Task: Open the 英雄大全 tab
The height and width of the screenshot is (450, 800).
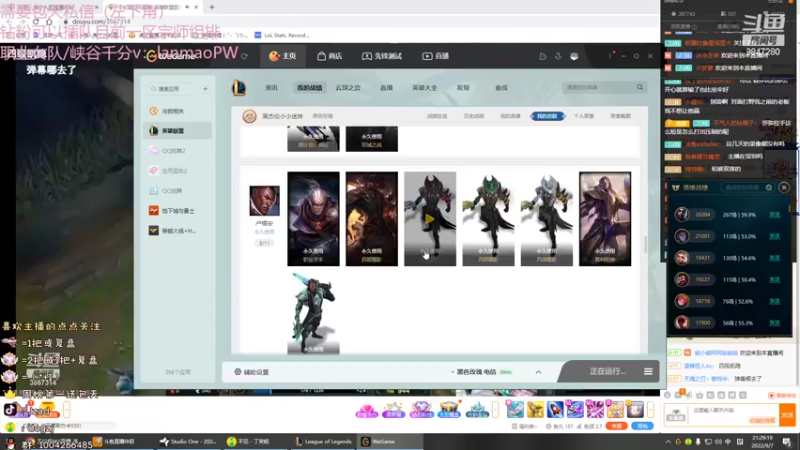Action: pos(424,88)
